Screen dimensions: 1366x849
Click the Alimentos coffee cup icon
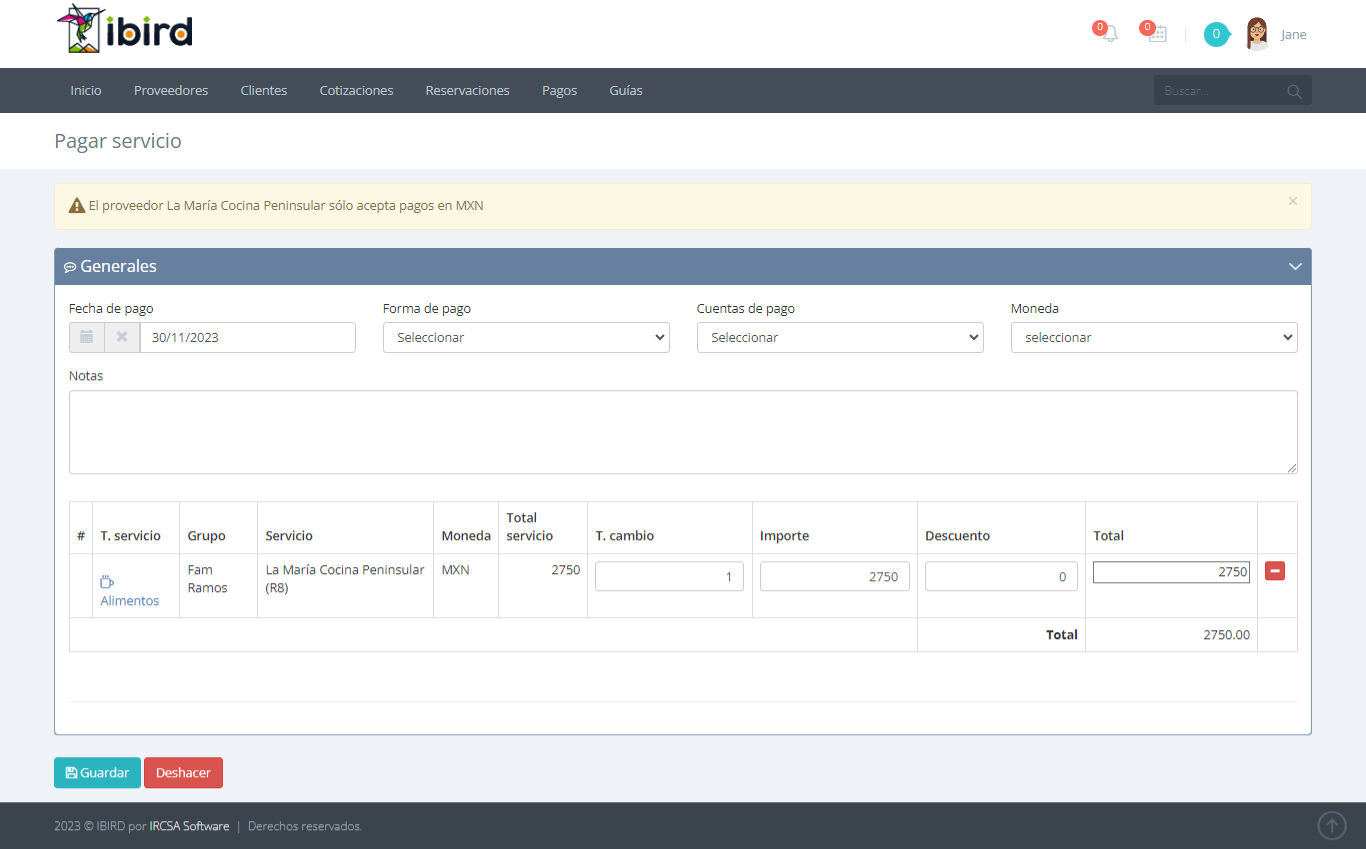pyautogui.click(x=107, y=582)
